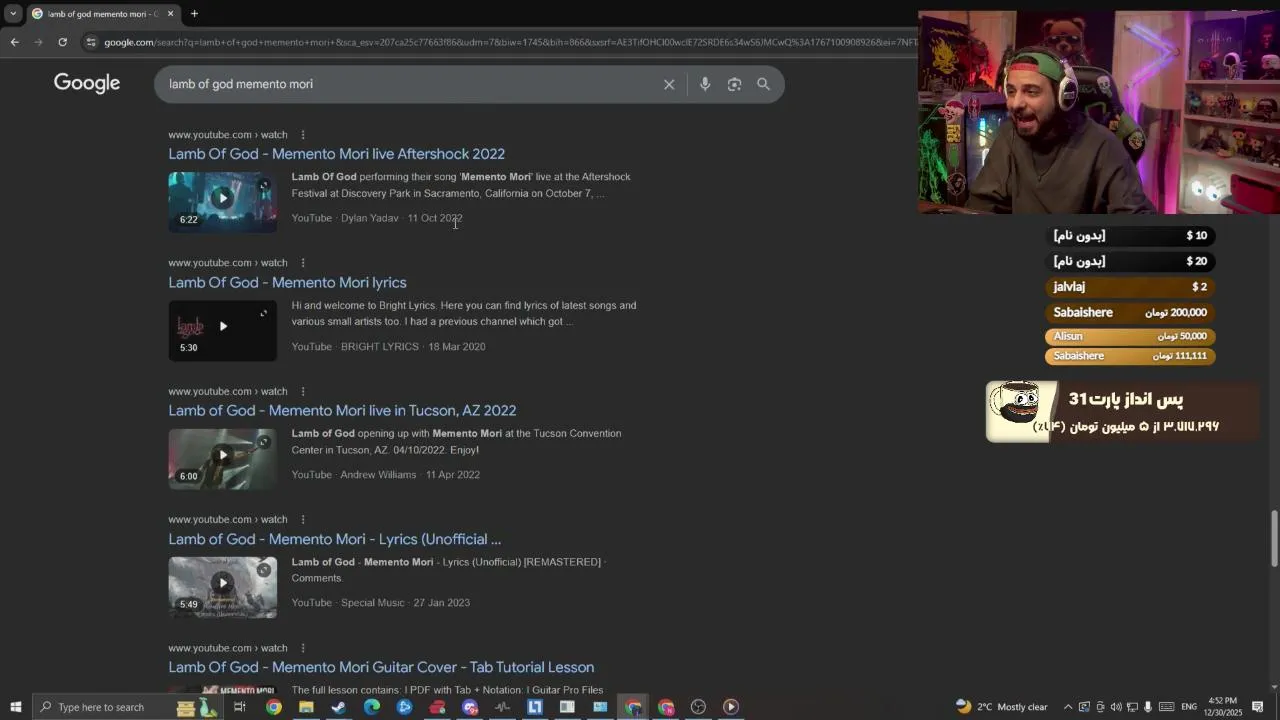
Task: Open 'Memento Mori live in Tucson, AZ 2022' link
Action: (342, 411)
